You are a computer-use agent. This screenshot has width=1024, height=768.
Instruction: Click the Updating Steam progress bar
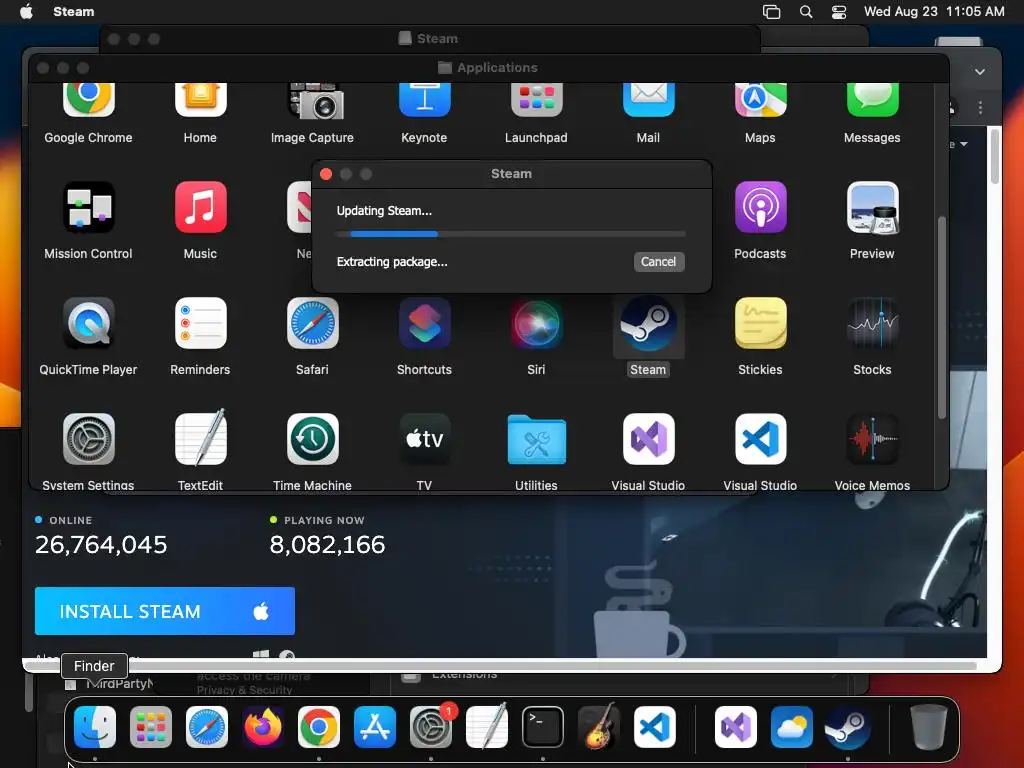(511, 233)
